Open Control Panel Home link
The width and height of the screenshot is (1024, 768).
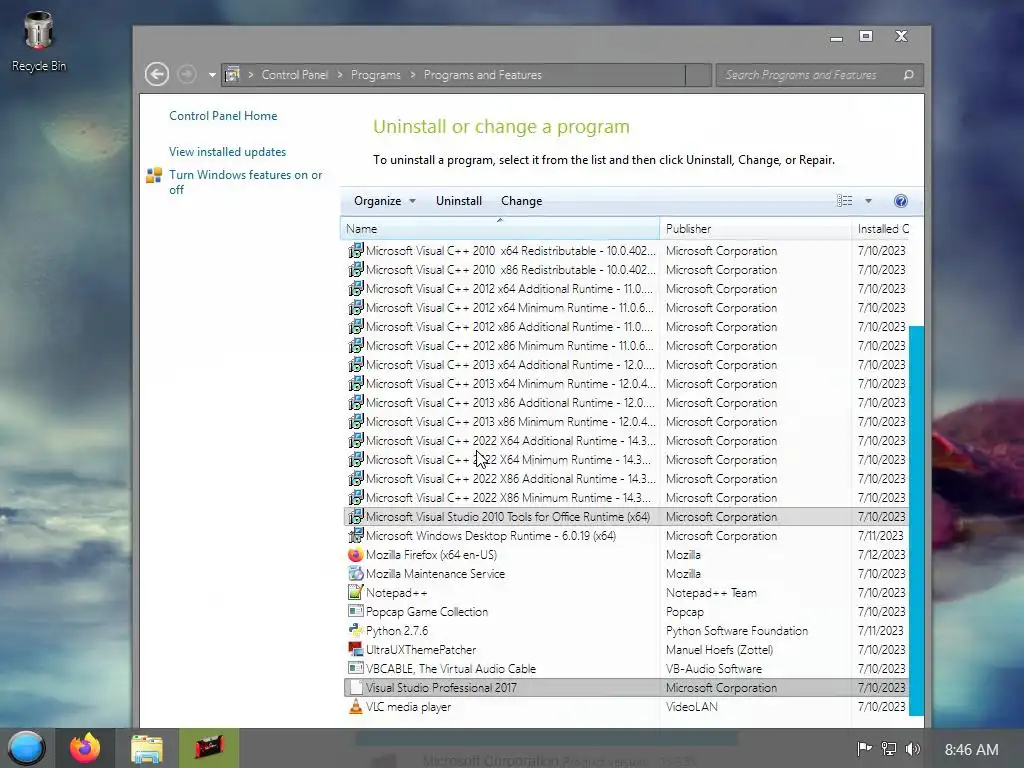coord(223,116)
